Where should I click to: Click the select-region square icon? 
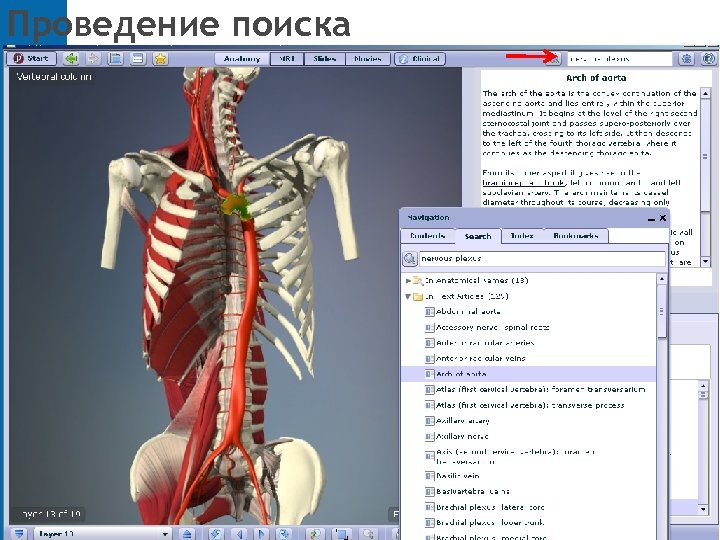click(x=342, y=534)
